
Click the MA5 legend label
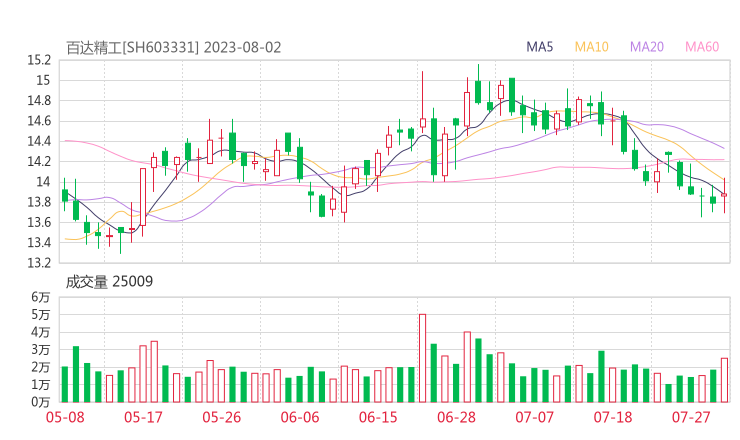(539, 47)
